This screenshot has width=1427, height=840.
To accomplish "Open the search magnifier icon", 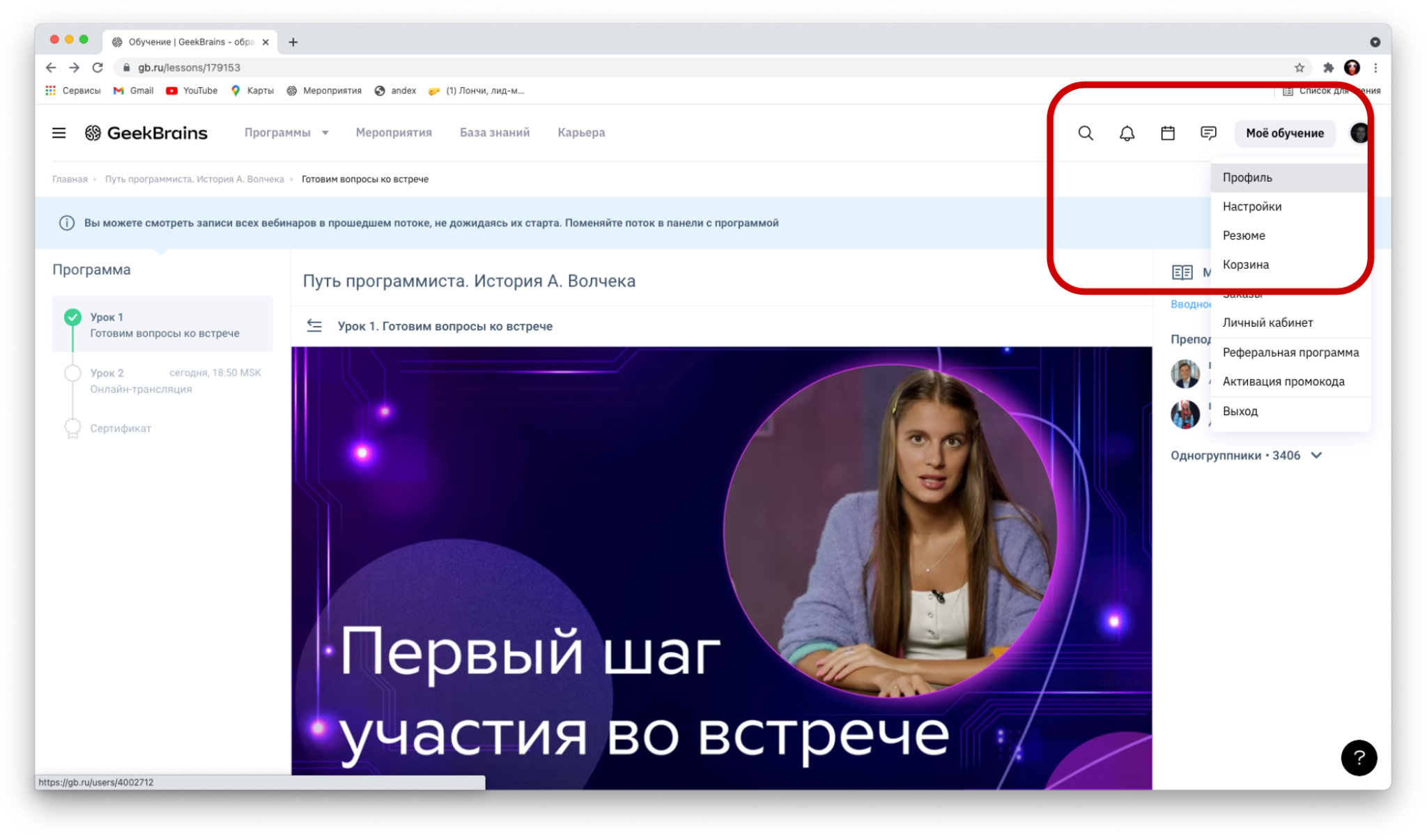I will tap(1086, 133).
